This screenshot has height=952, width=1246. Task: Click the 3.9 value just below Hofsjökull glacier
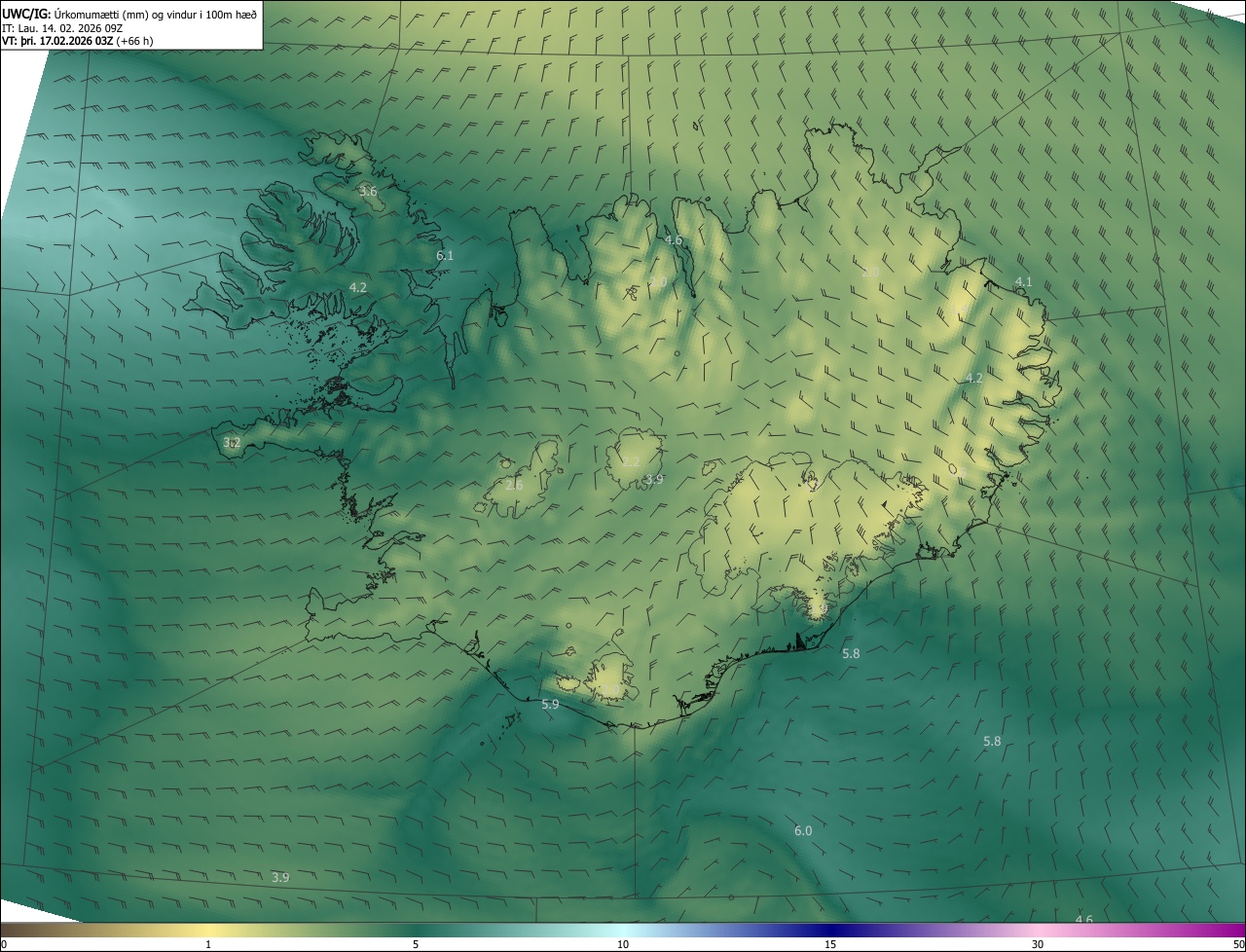coord(654,479)
